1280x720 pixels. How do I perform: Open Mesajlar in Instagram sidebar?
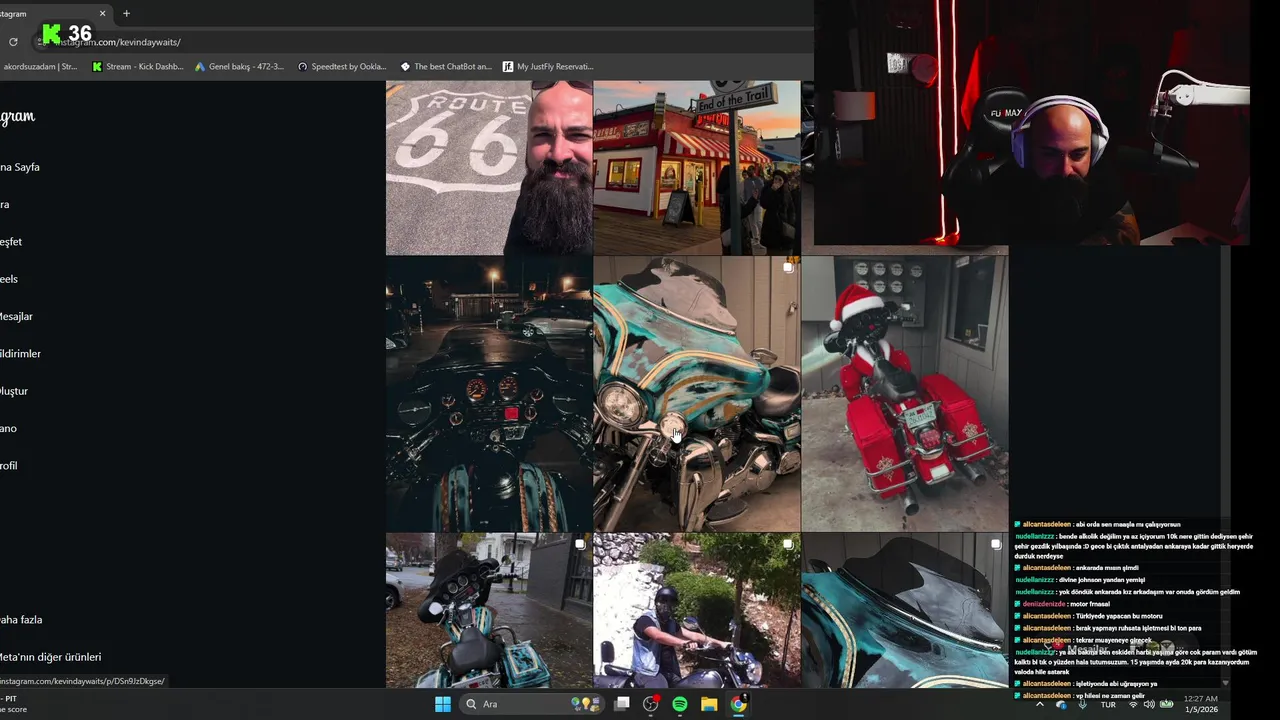pos(16,317)
